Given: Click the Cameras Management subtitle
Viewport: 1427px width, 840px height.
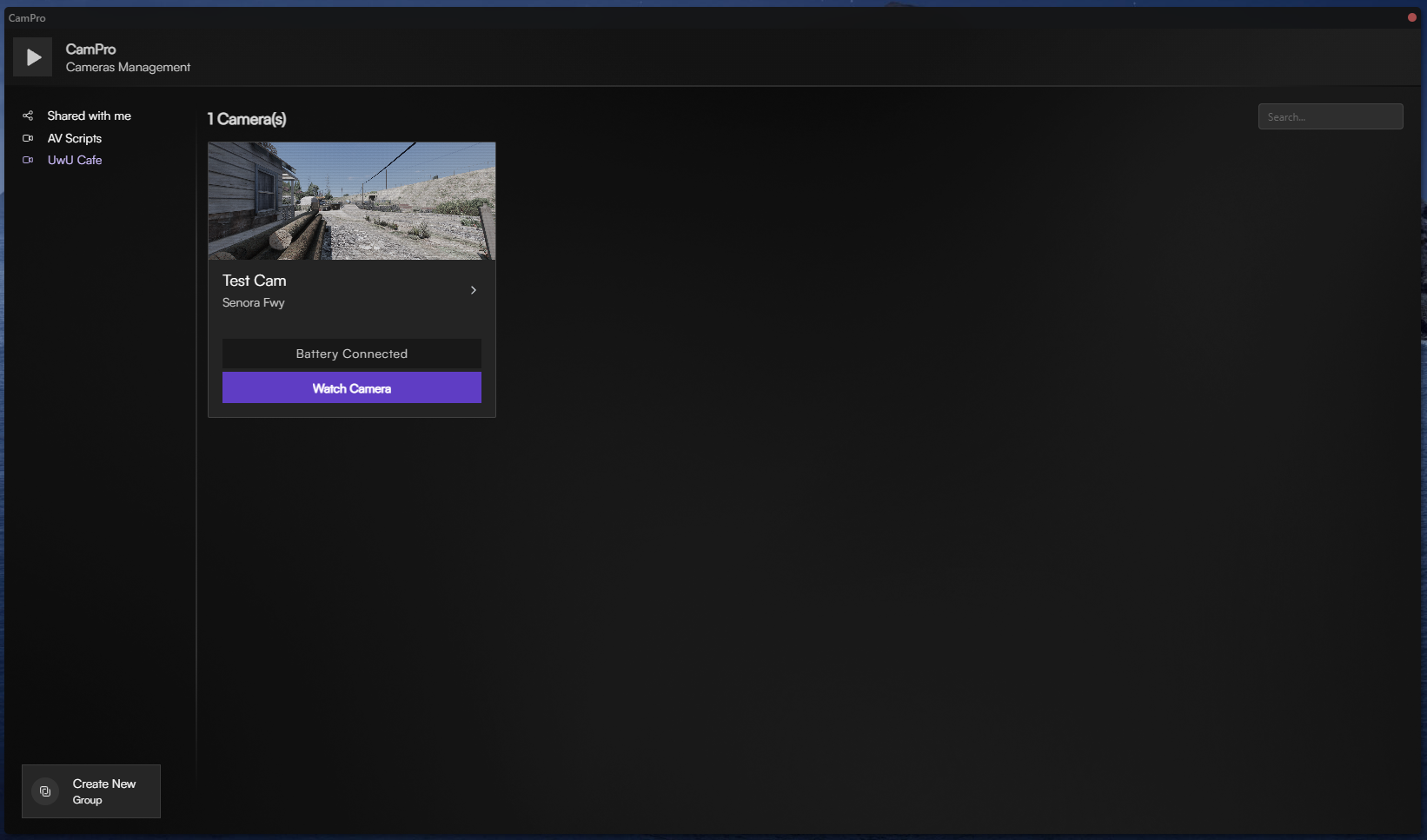Looking at the screenshot, I should (128, 67).
